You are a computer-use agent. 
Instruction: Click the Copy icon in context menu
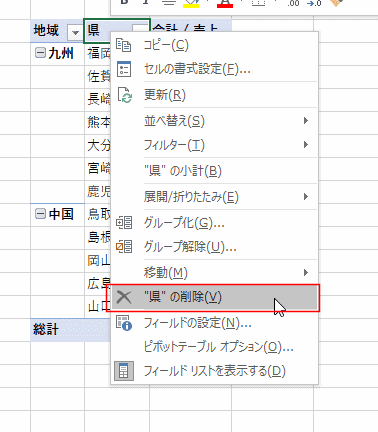click(123, 45)
